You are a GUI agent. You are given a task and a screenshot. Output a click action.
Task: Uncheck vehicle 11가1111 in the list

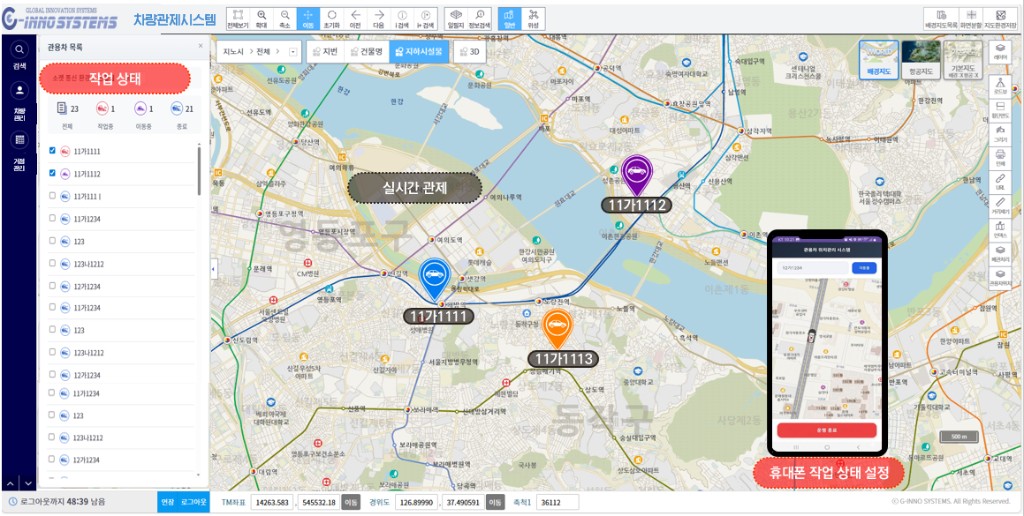click(52, 151)
